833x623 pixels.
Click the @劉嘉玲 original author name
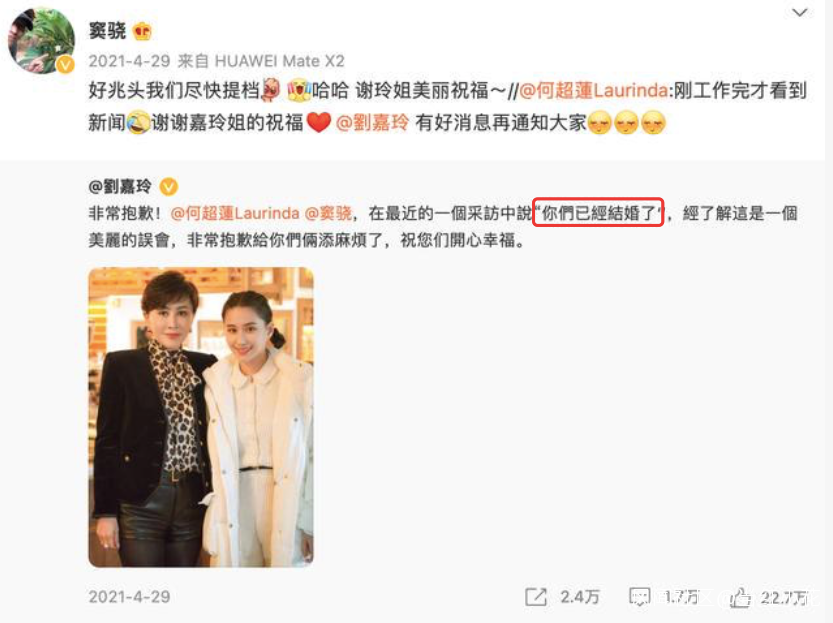point(120,186)
